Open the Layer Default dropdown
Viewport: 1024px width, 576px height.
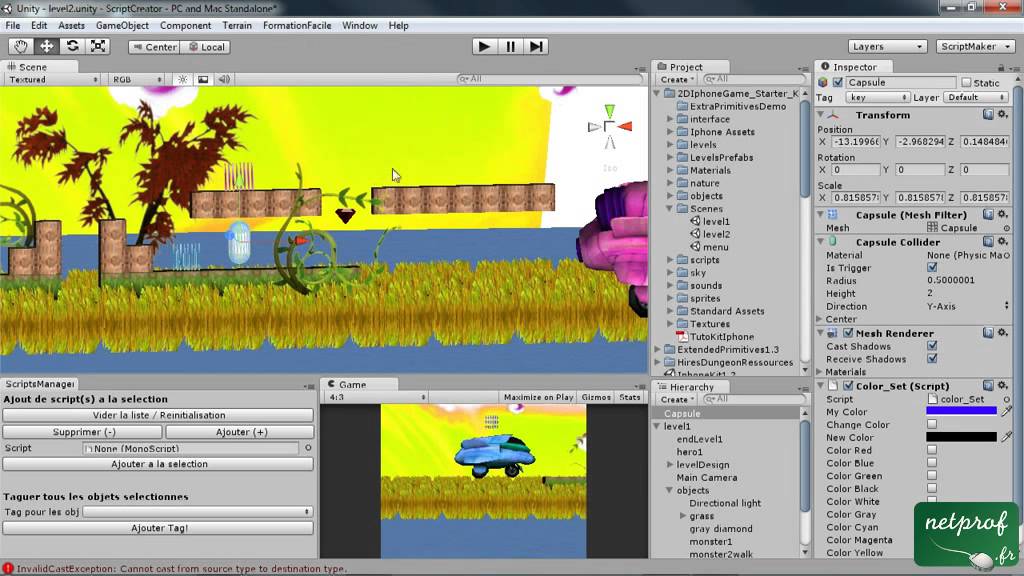point(976,97)
